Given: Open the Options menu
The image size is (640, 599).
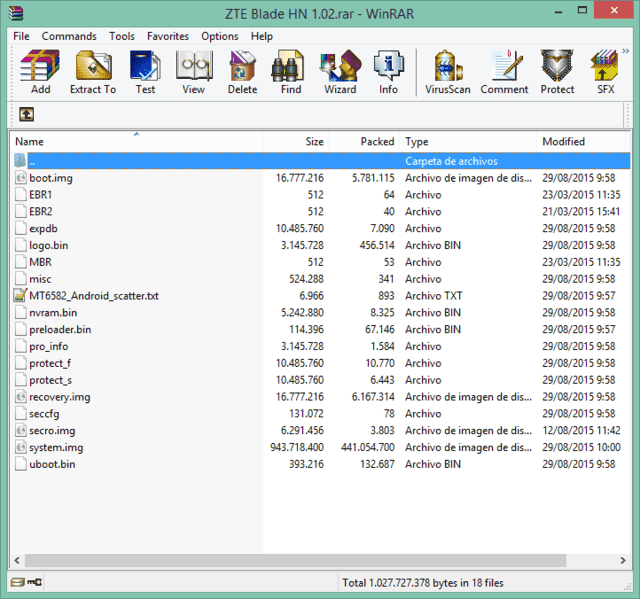Looking at the screenshot, I should point(220,36).
